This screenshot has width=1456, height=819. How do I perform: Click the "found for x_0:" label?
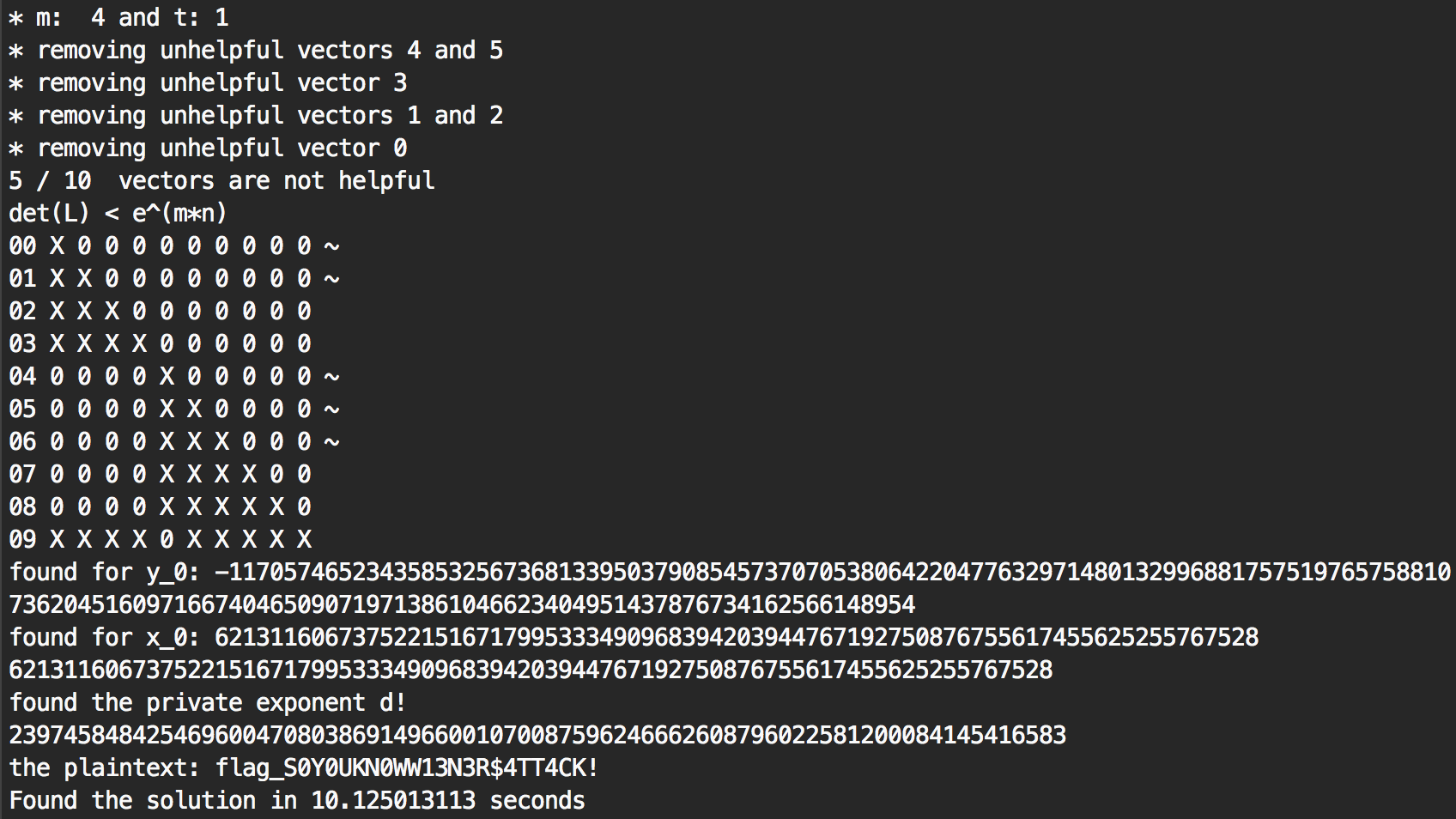[x=105, y=637]
